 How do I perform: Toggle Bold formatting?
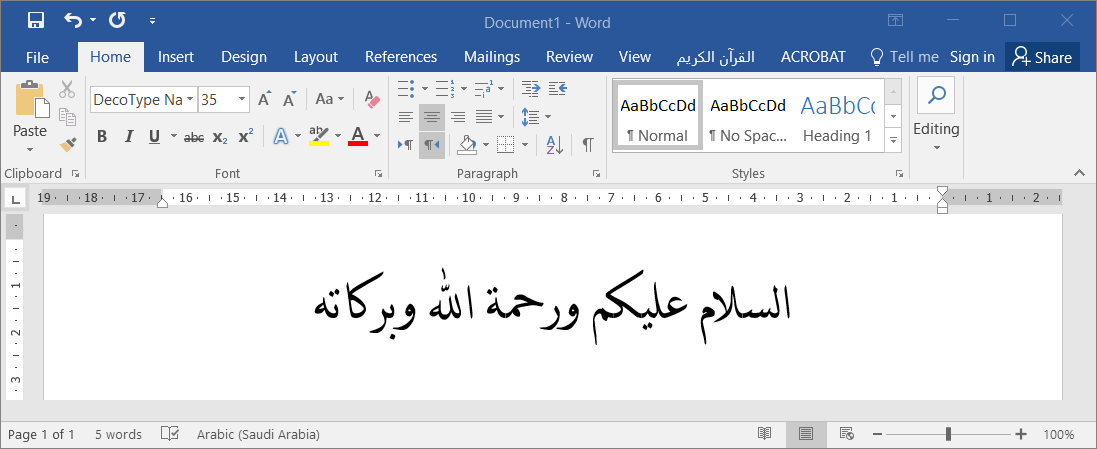pos(101,136)
